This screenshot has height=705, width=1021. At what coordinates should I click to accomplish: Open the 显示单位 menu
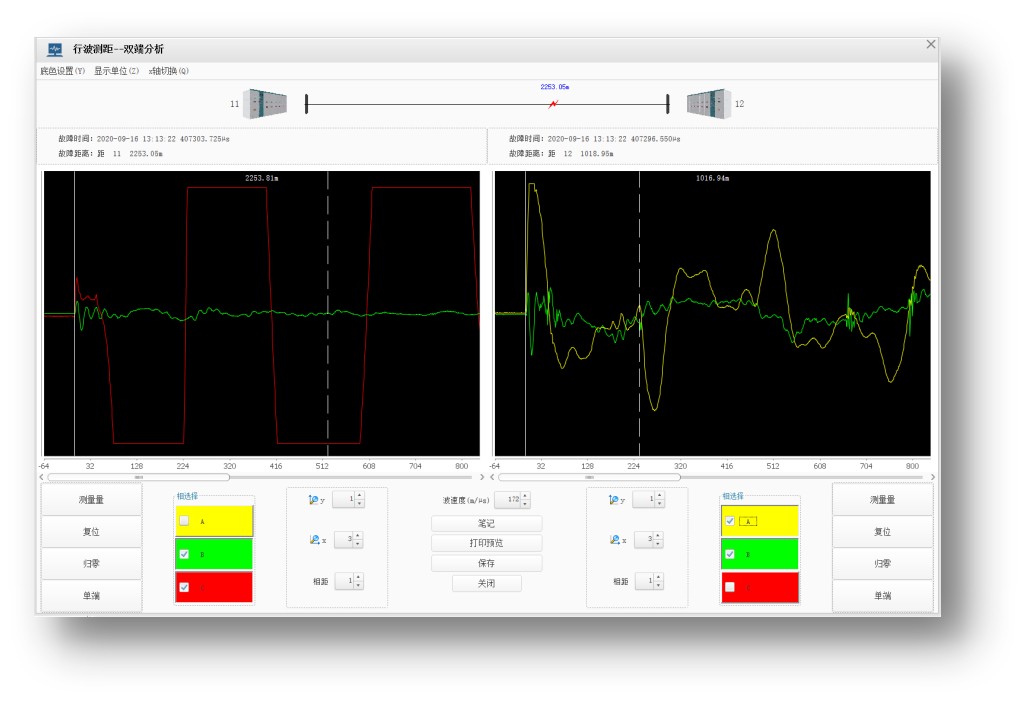[116, 71]
